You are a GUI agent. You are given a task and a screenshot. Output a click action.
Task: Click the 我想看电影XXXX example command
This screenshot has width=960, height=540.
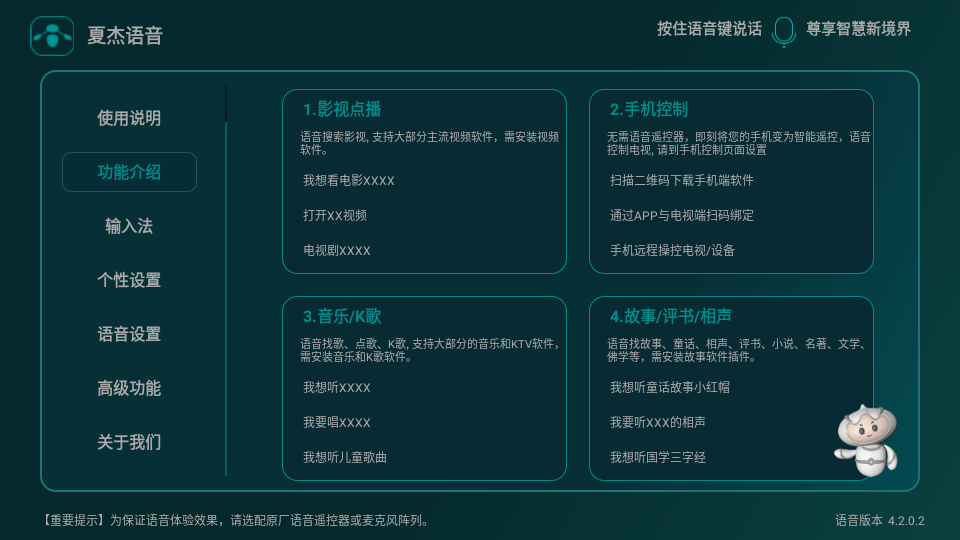[x=349, y=181]
